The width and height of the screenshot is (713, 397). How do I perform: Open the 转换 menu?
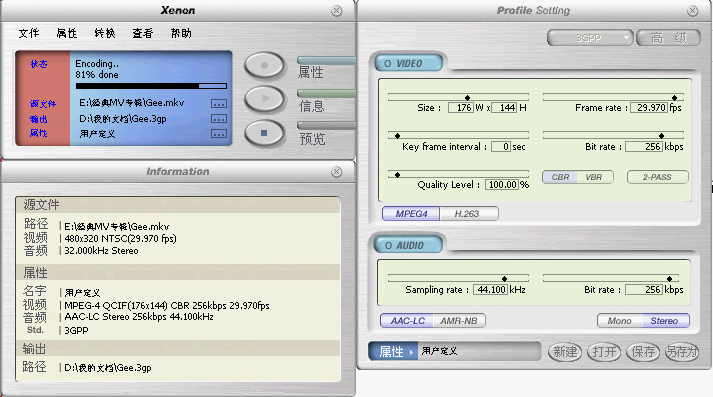coord(105,33)
